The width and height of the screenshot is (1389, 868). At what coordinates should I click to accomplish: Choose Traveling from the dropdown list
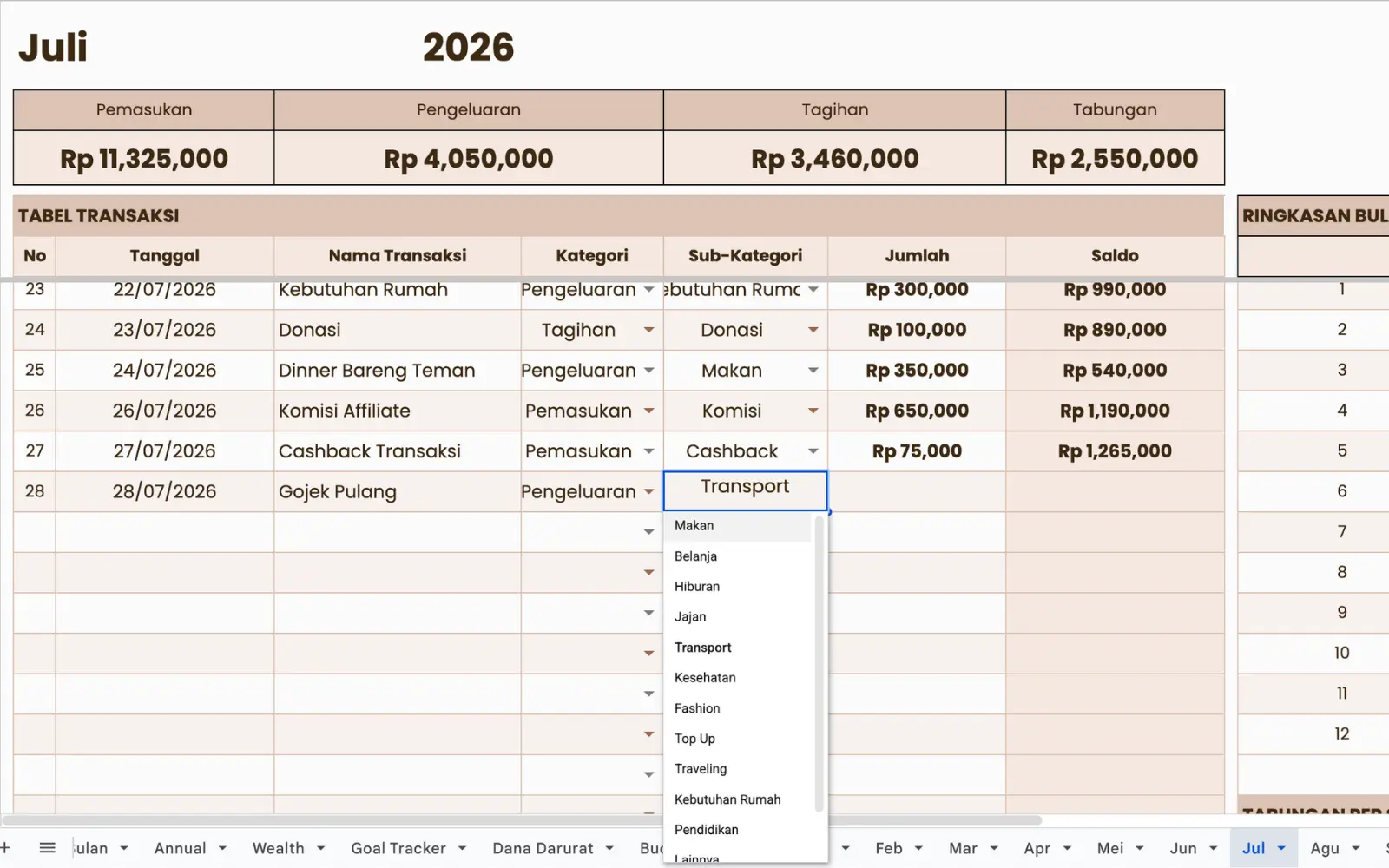(738, 769)
